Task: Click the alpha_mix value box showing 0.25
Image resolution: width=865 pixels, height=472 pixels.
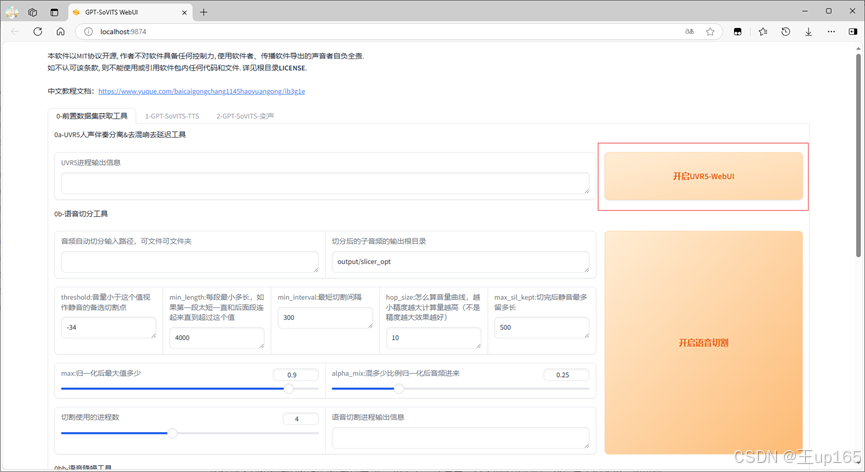Action: coord(566,375)
